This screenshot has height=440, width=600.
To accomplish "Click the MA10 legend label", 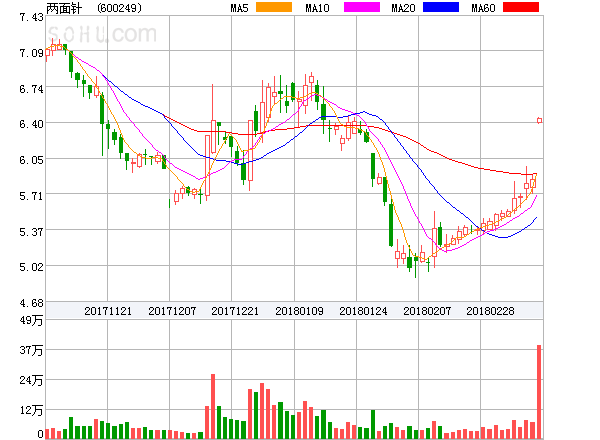I will click(317, 8).
